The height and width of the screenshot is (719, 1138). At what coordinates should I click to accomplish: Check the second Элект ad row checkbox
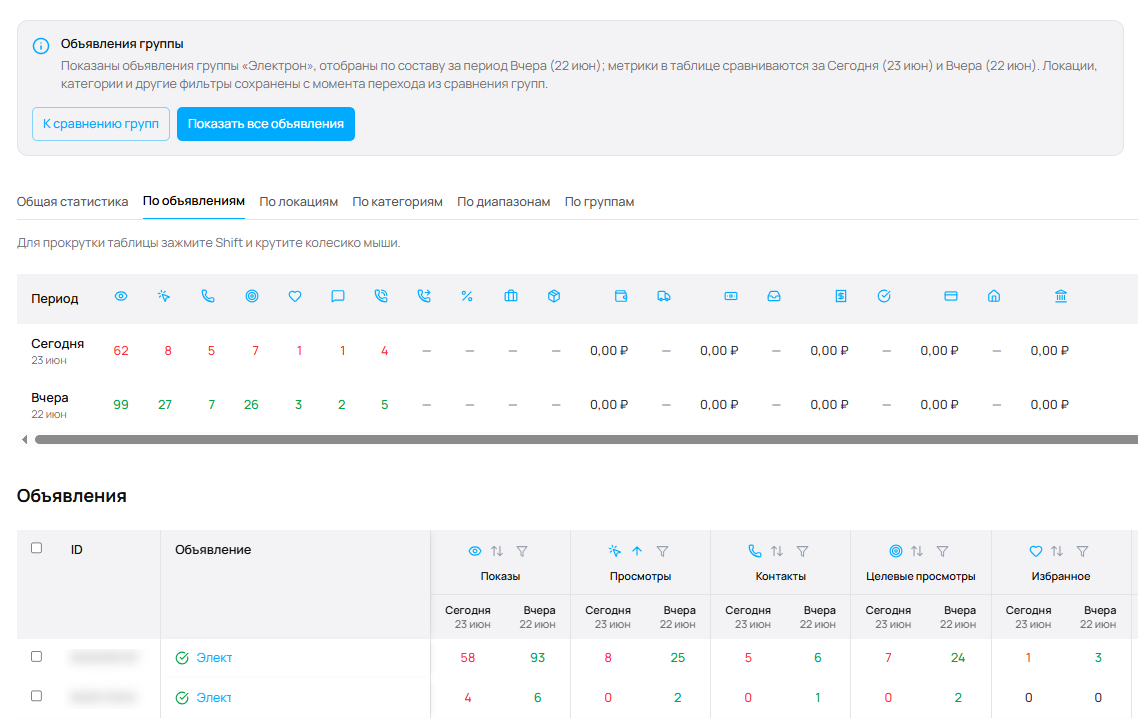point(36,696)
